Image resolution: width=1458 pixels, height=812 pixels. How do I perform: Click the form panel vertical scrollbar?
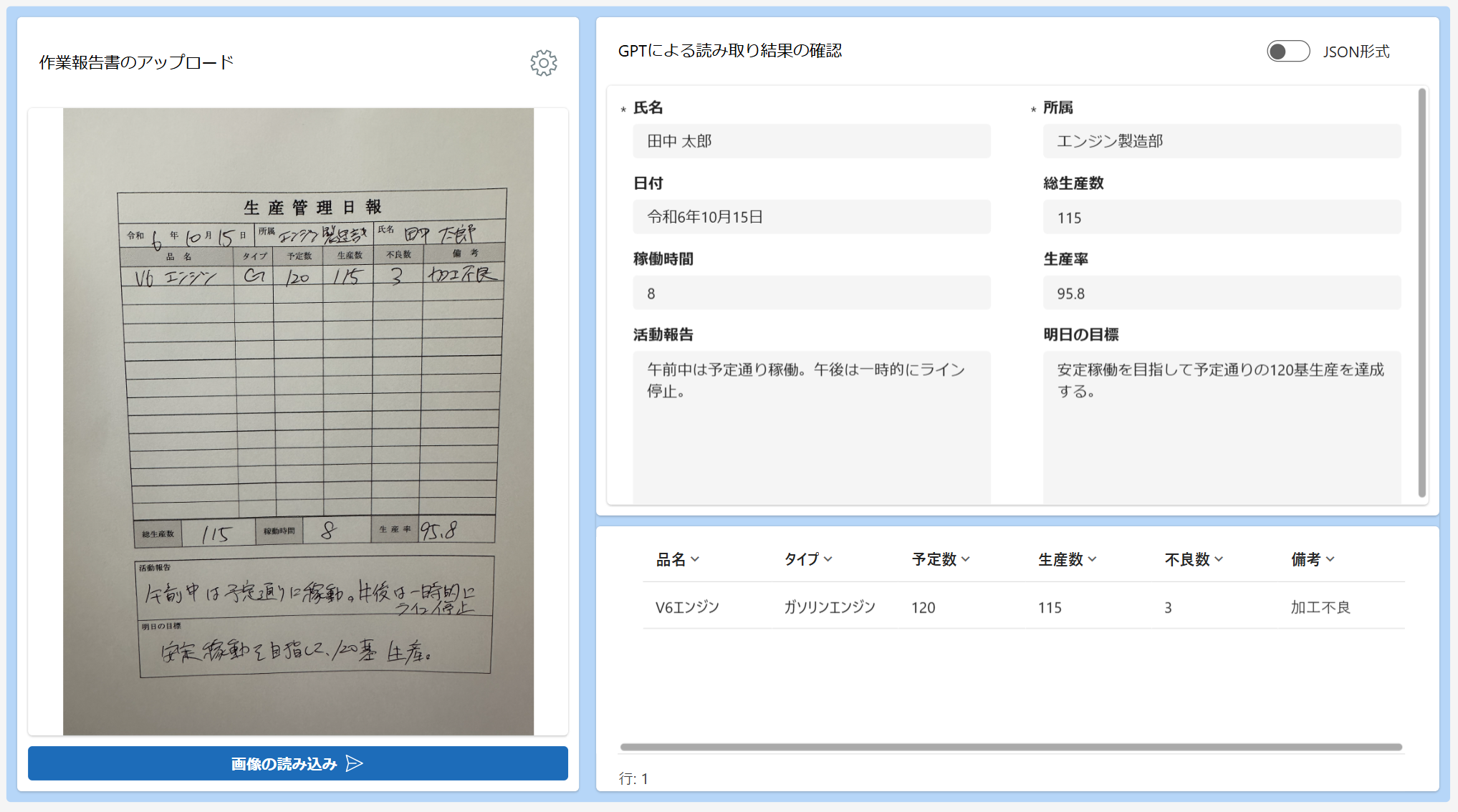click(1421, 292)
